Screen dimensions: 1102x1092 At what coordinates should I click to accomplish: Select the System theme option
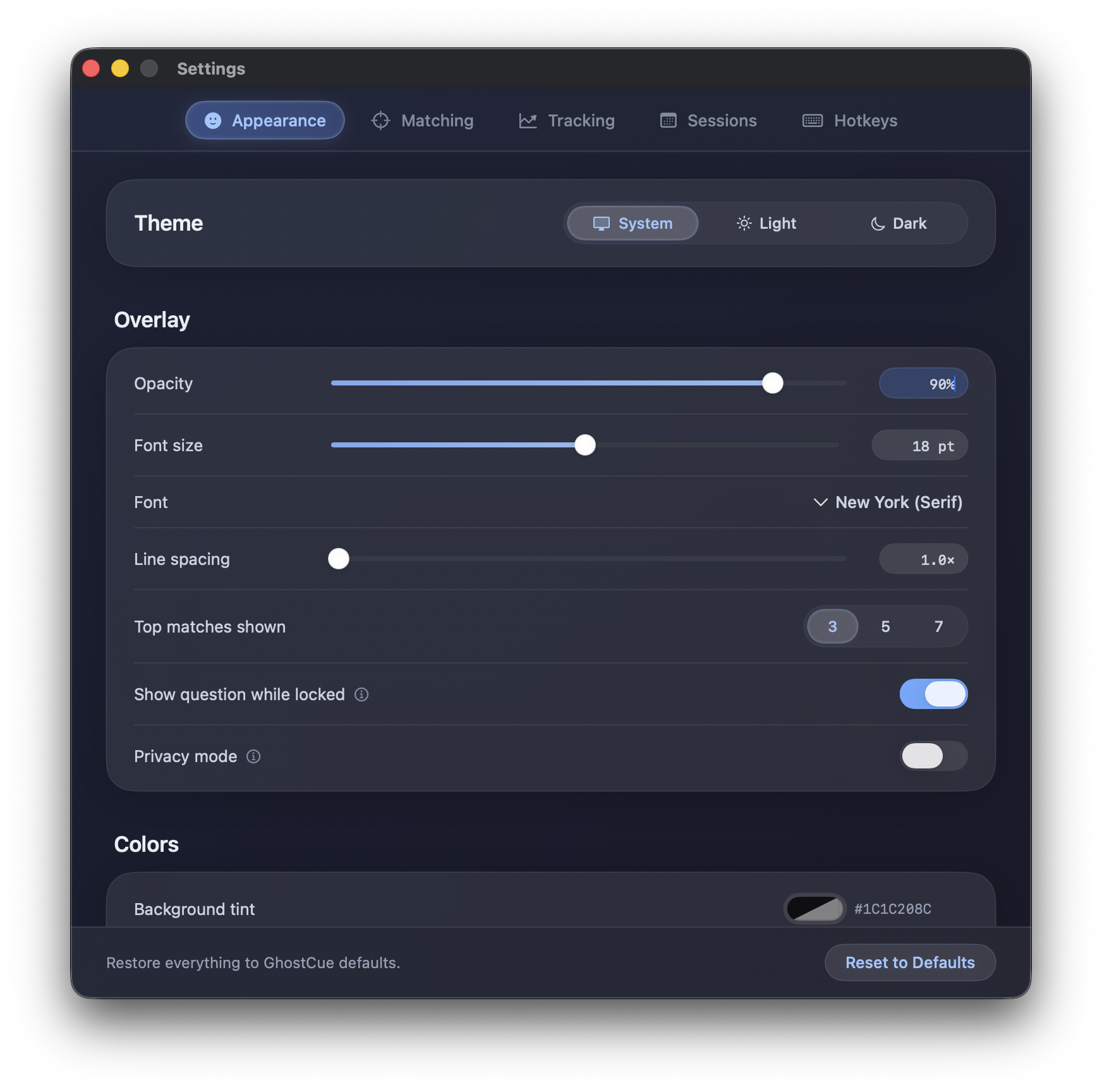pyautogui.click(x=633, y=223)
